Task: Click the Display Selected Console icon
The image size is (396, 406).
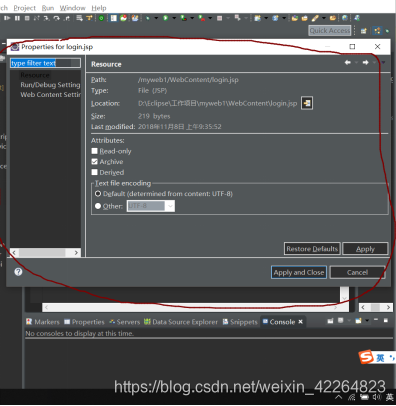Action: click(x=341, y=321)
